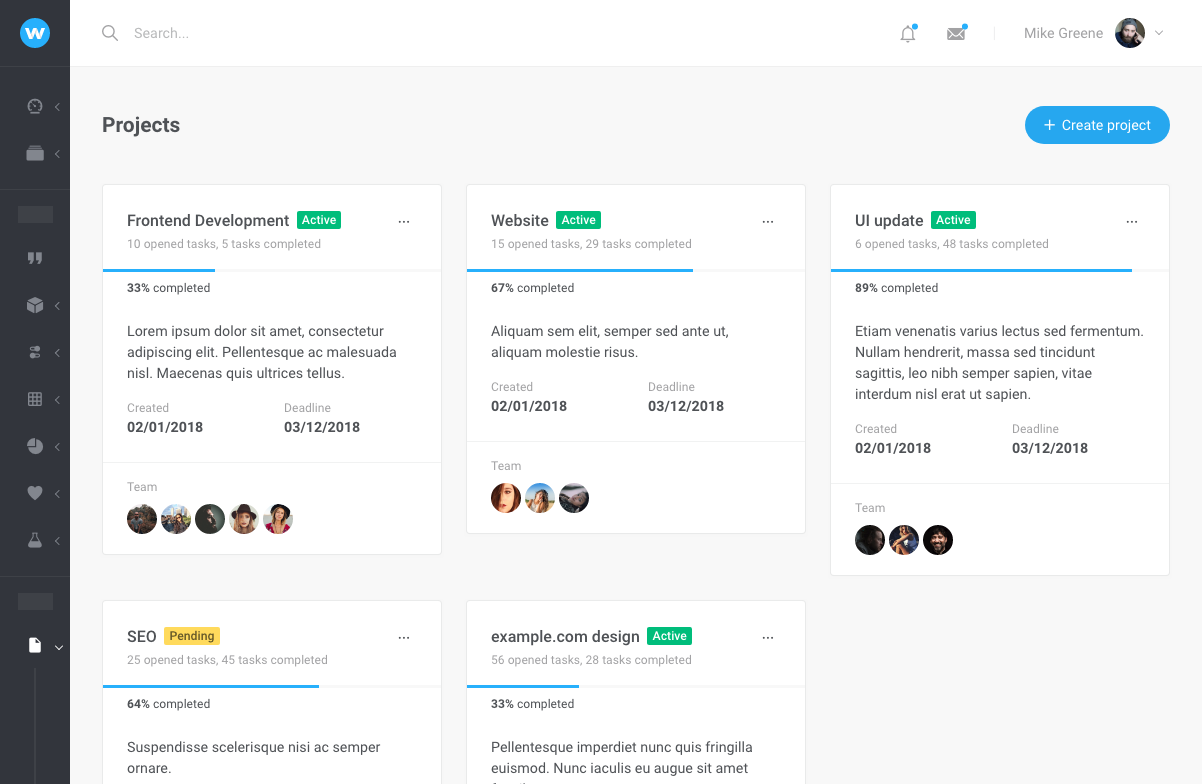Image resolution: width=1202 pixels, height=784 pixels.
Task: Open the UI update card options menu
Action: tap(1132, 221)
